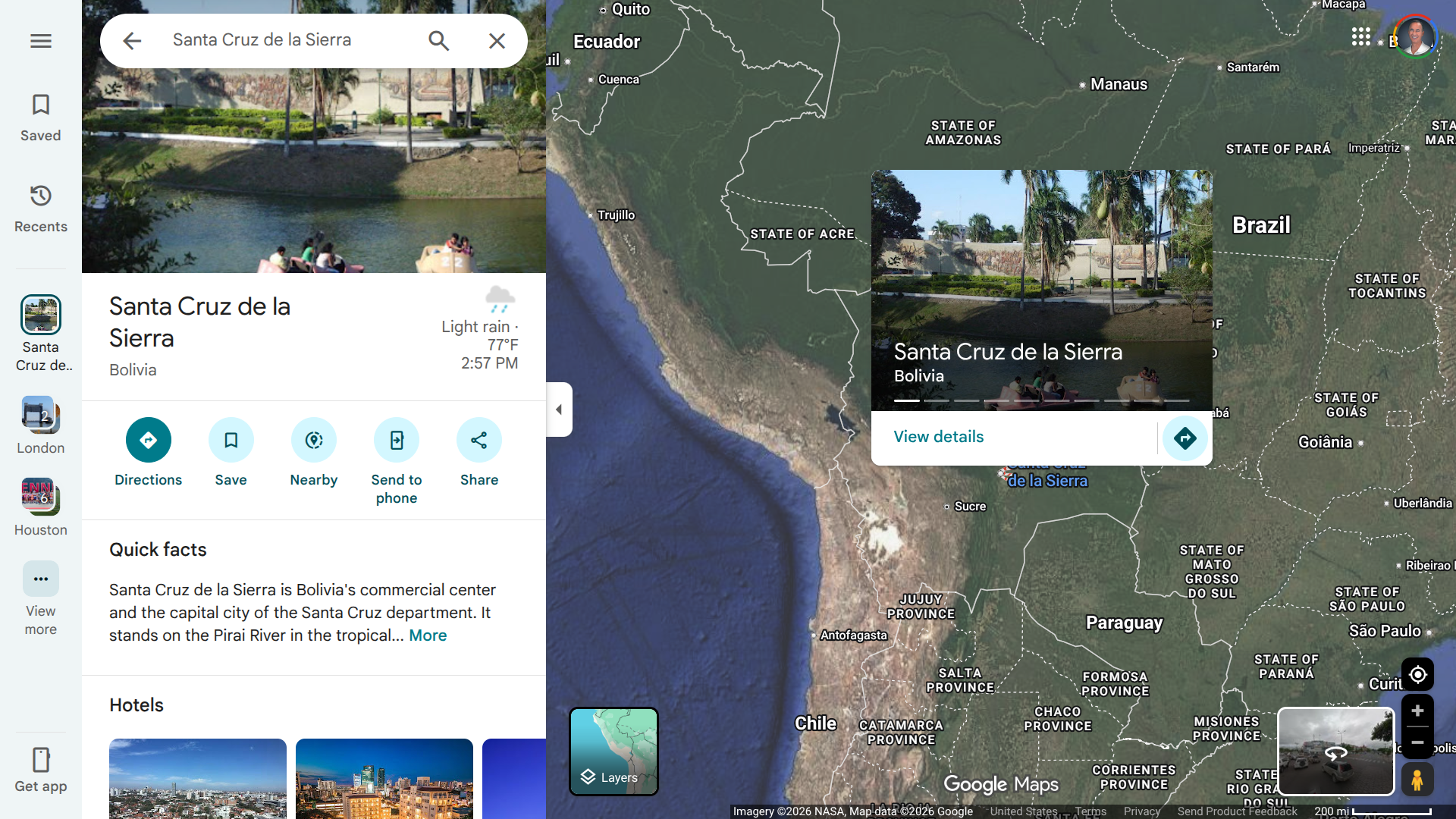Click the Nearby icon button
Image resolution: width=1456 pixels, height=819 pixels.
313,440
